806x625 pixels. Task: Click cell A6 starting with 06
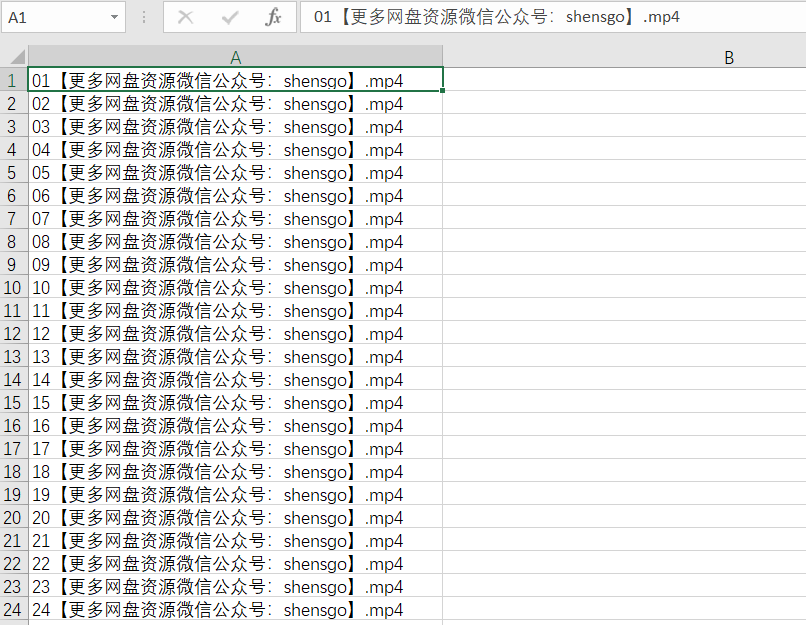point(235,196)
